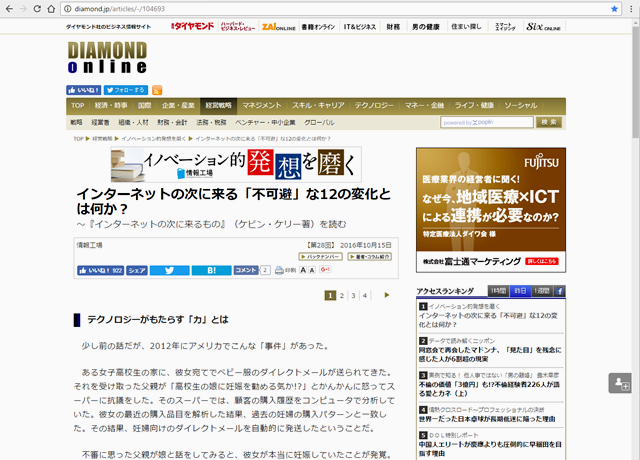The width and height of the screenshot is (640, 460).
Task: Go to next page arrow in pagination
Action: 386,296
